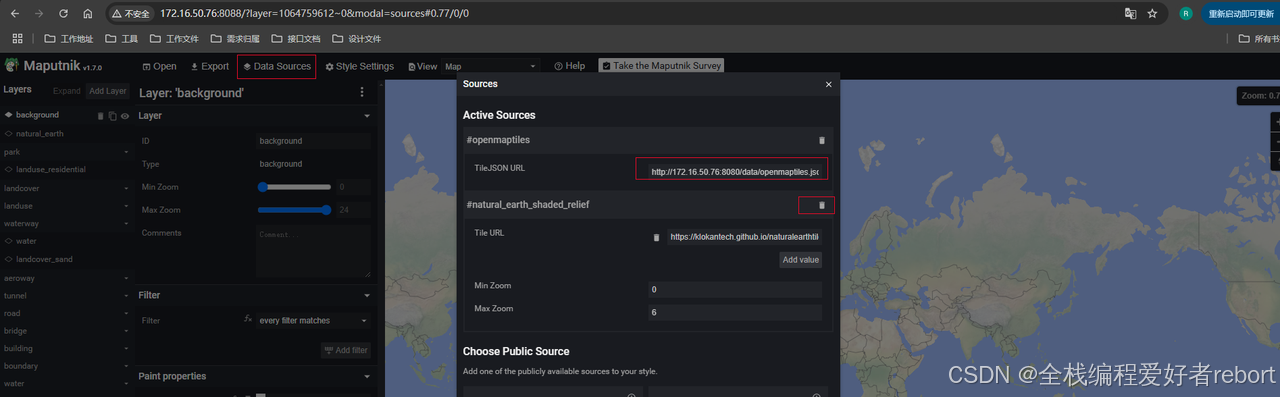The image size is (1280, 397).
Task: Toggle visibility of the background layer
Action: point(125,116)
